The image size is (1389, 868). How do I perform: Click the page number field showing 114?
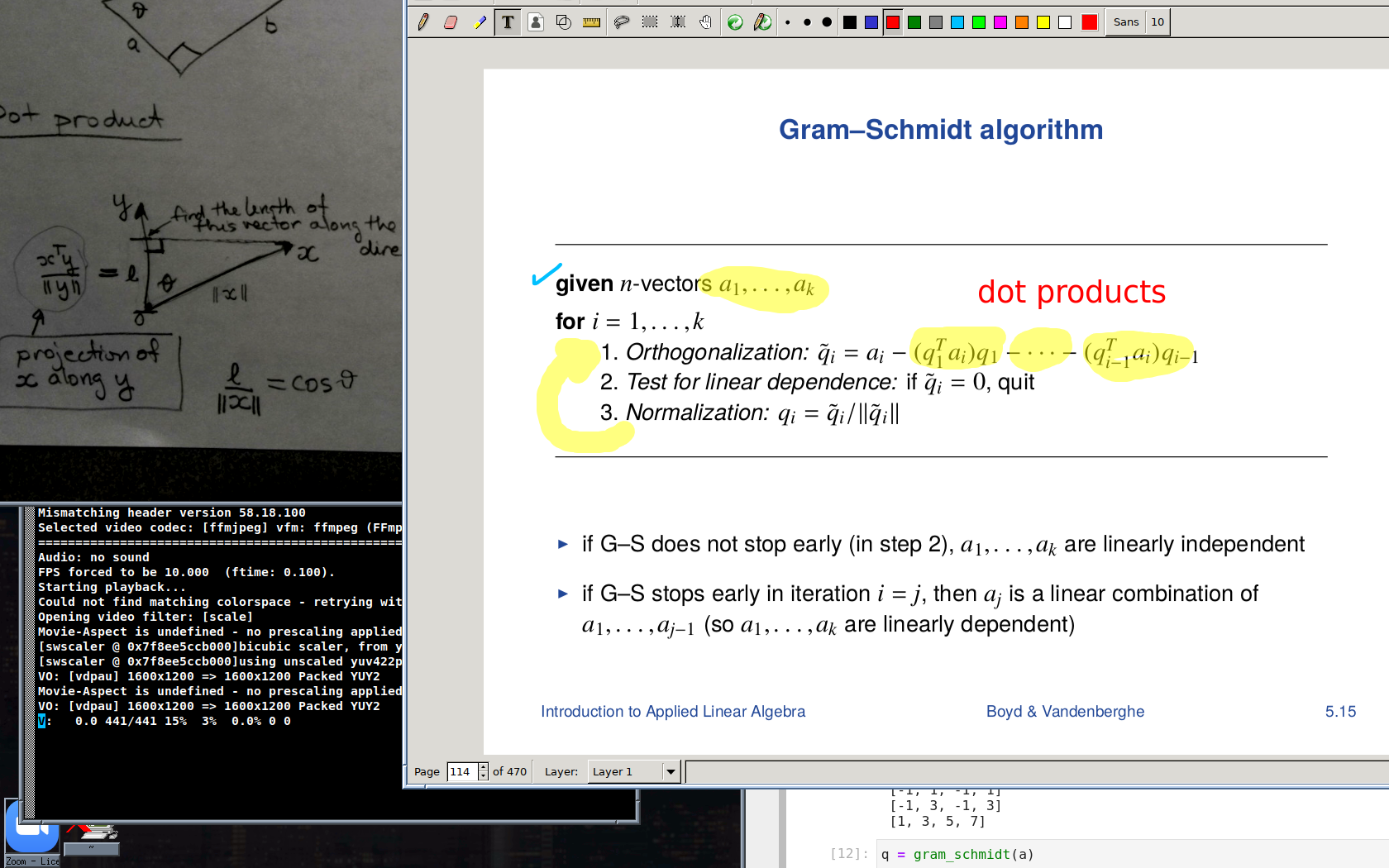pyautogui.click(x=461, y=771)
